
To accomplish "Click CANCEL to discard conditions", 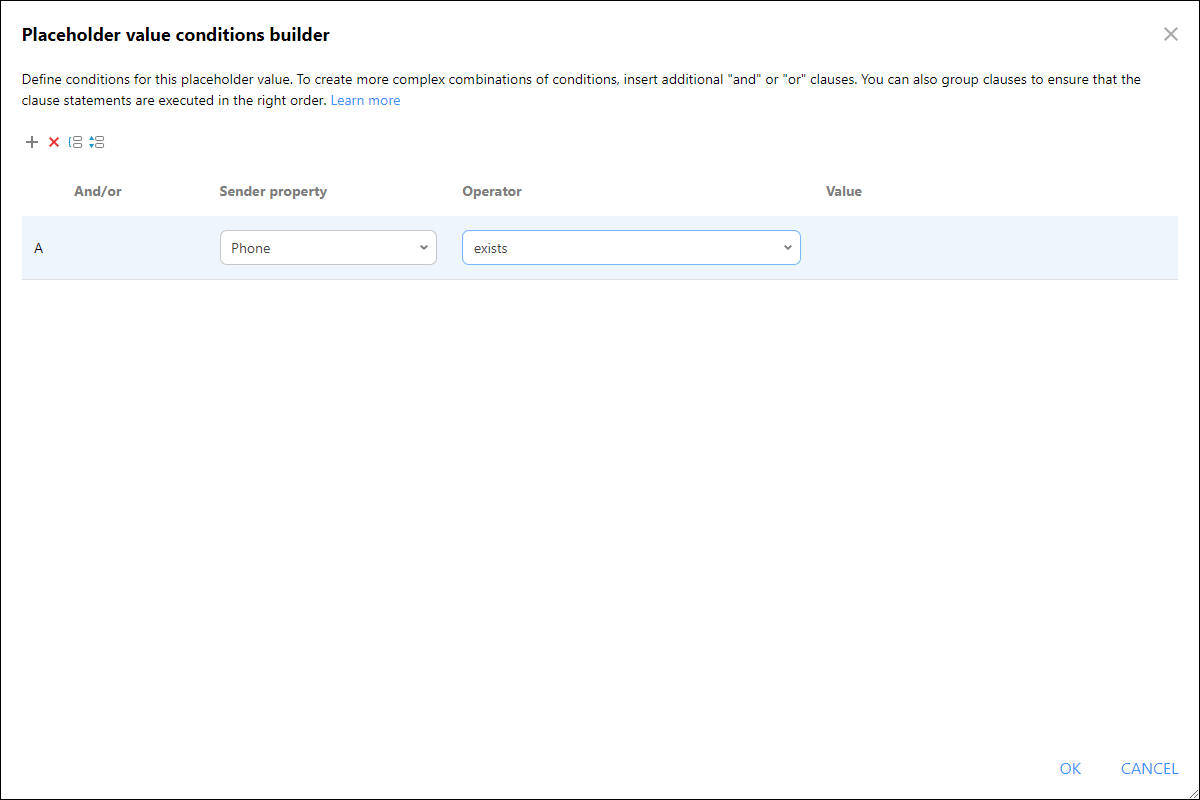I will (x=1149, y=768).
